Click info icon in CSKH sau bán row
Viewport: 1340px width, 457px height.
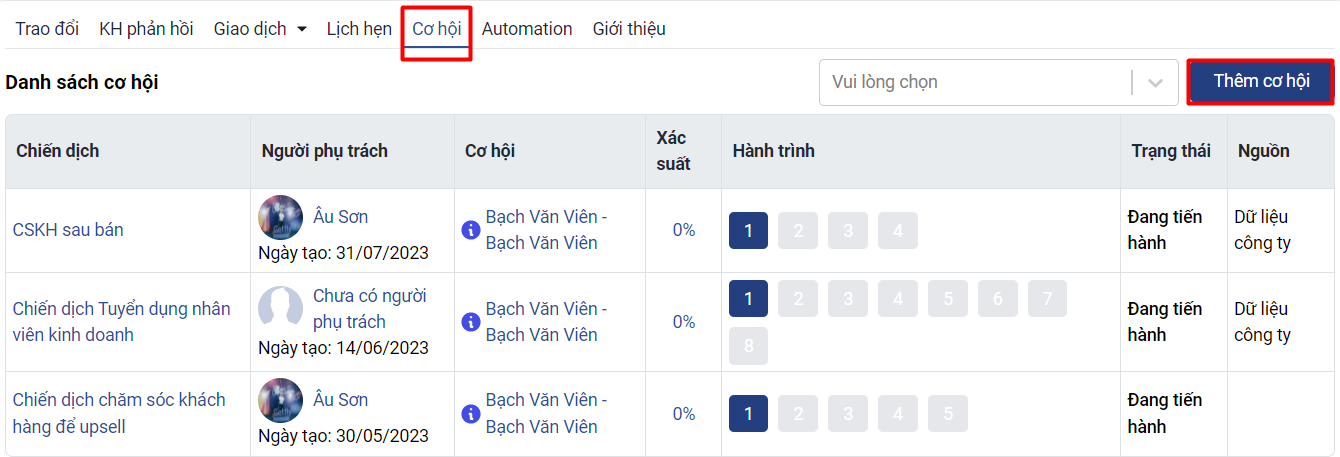pos(471,230)
